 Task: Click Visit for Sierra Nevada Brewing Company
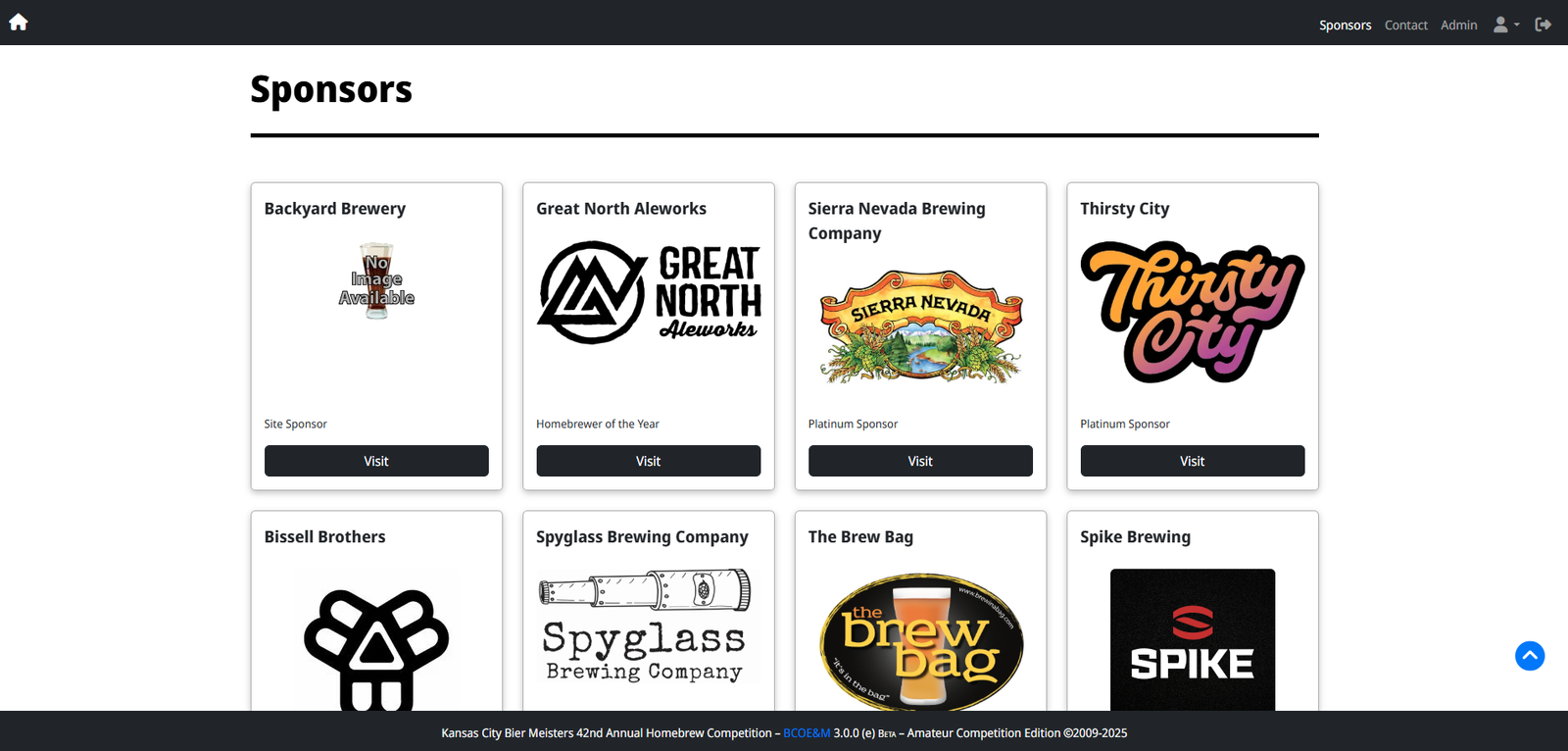[x=919, y=461]
